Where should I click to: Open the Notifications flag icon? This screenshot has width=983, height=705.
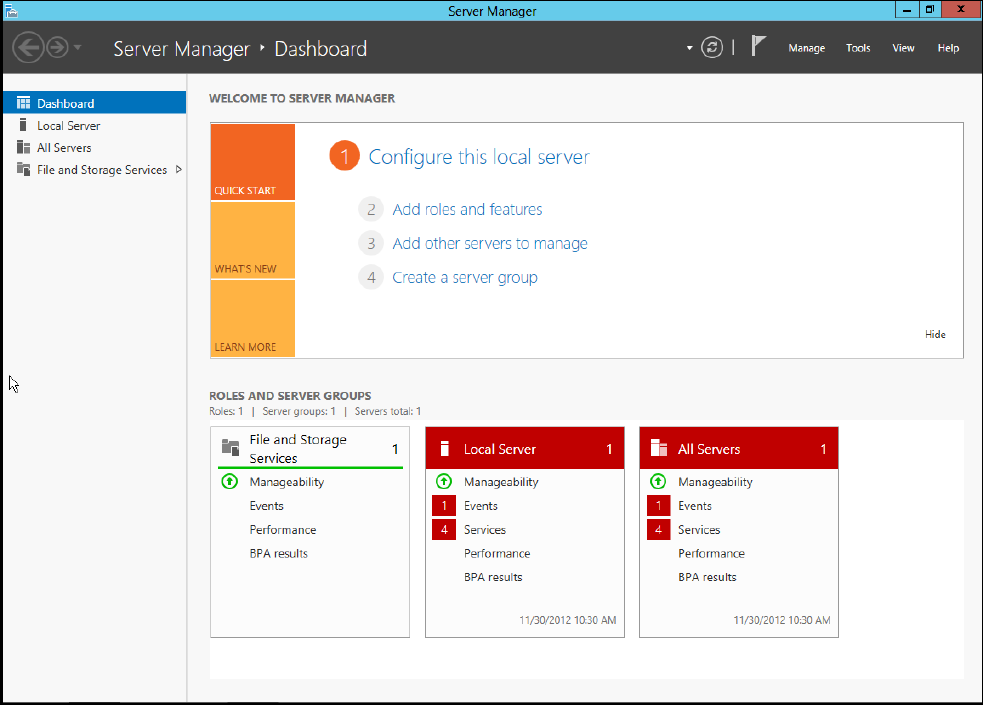758,46
